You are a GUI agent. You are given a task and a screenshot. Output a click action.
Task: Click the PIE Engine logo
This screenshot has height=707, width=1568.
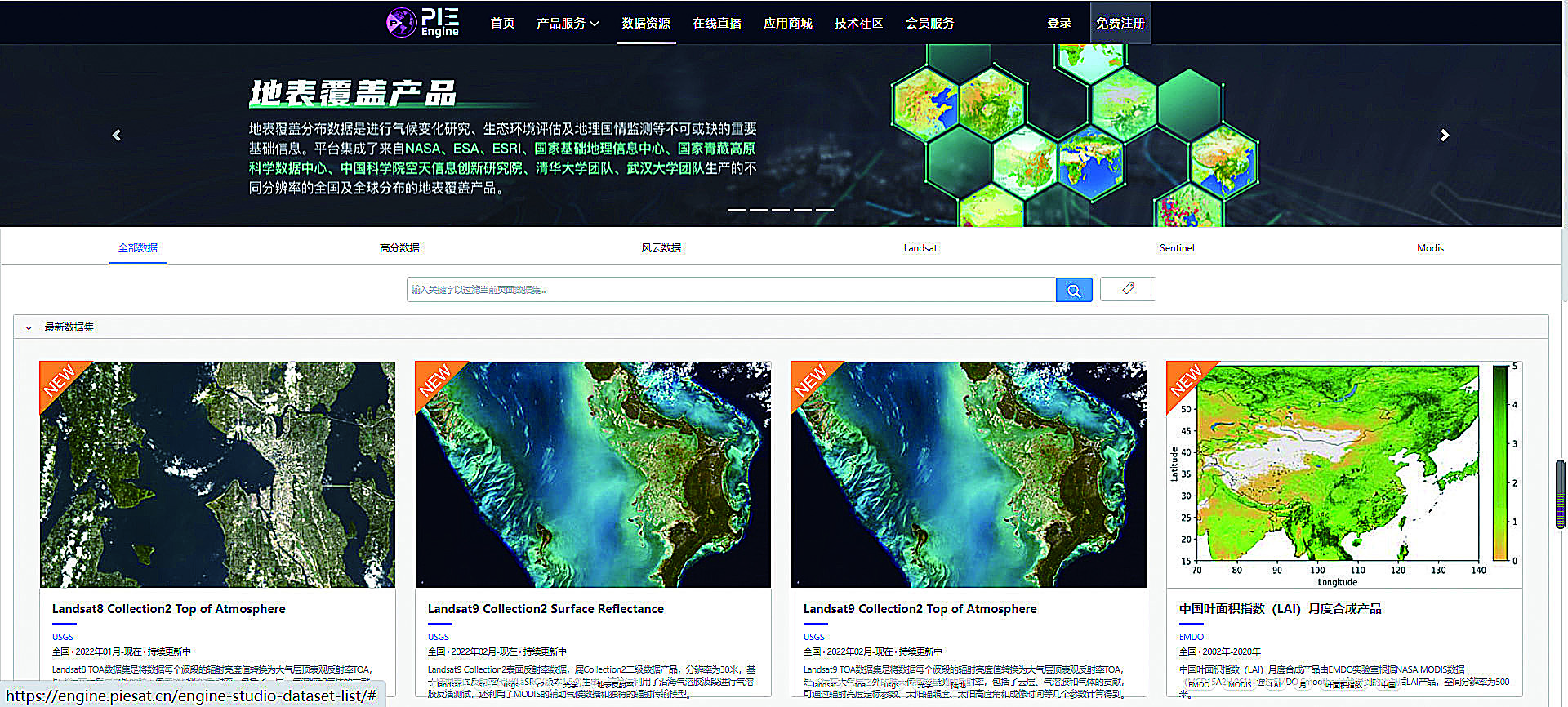(423, 22)
